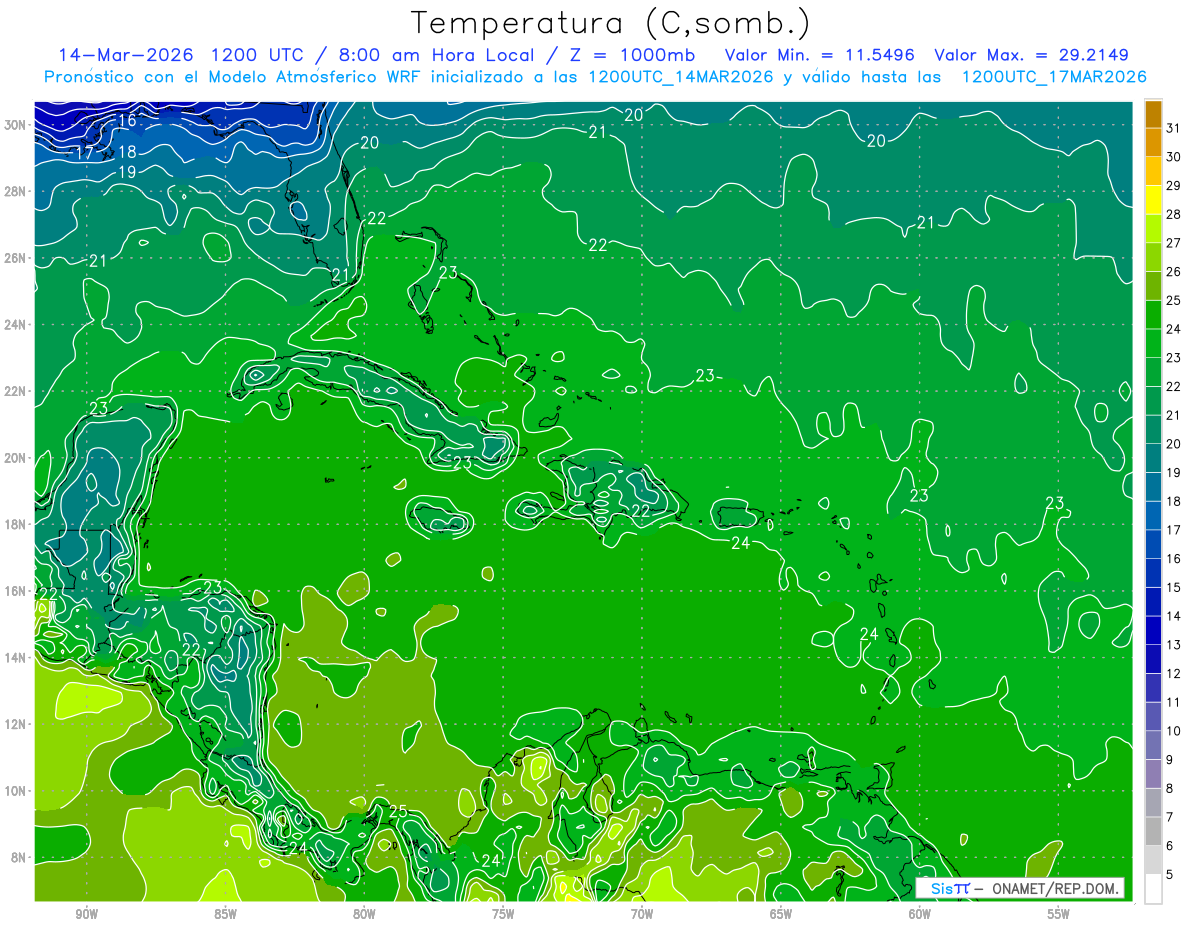Viewport: 1200px width, 927px height.
Task: Click the 60W longitude axis label
Action: click(920, 914)
